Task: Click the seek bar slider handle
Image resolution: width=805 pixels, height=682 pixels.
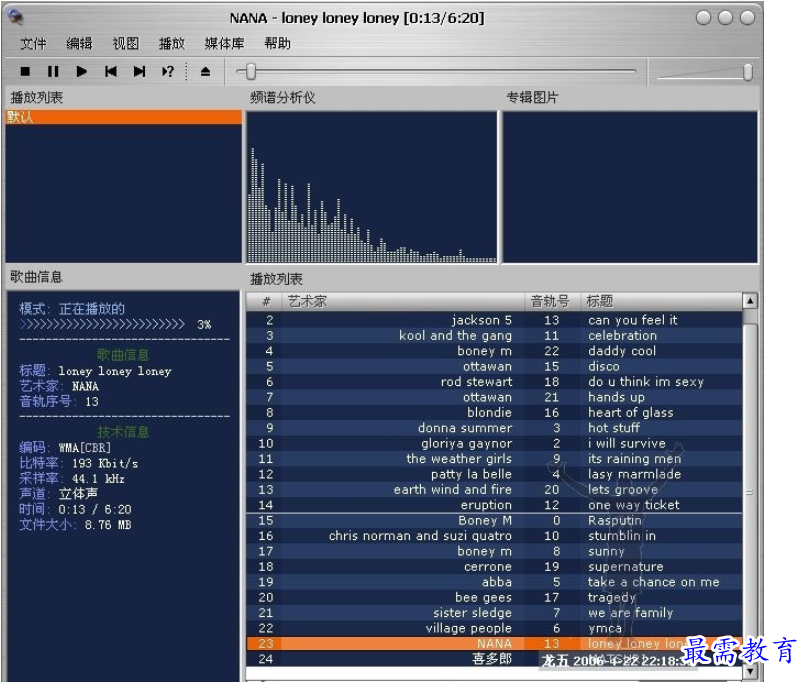Action: (251, 71)
